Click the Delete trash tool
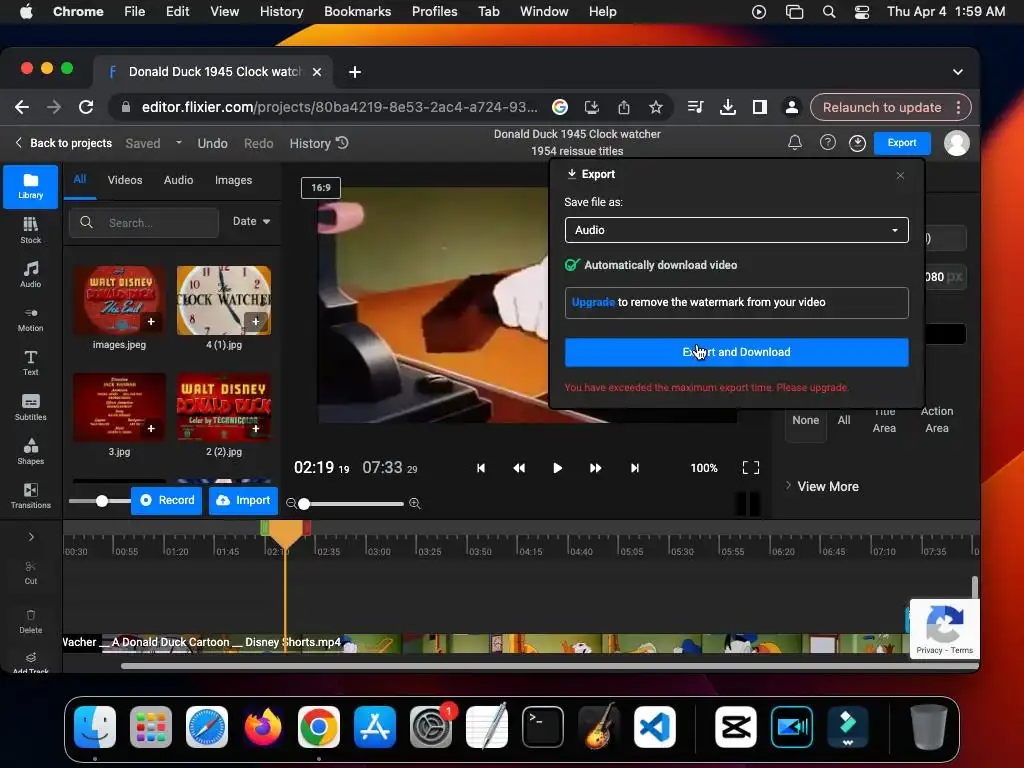 tap(31, 621)
